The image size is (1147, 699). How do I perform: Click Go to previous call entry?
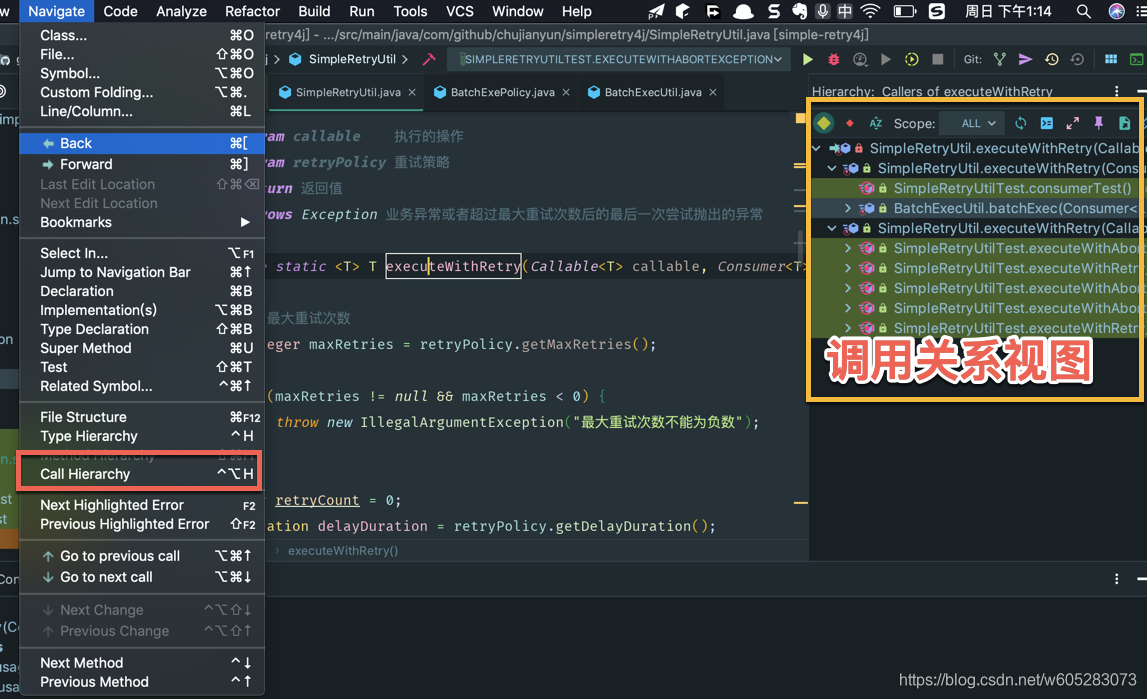(x=142, y=556)
